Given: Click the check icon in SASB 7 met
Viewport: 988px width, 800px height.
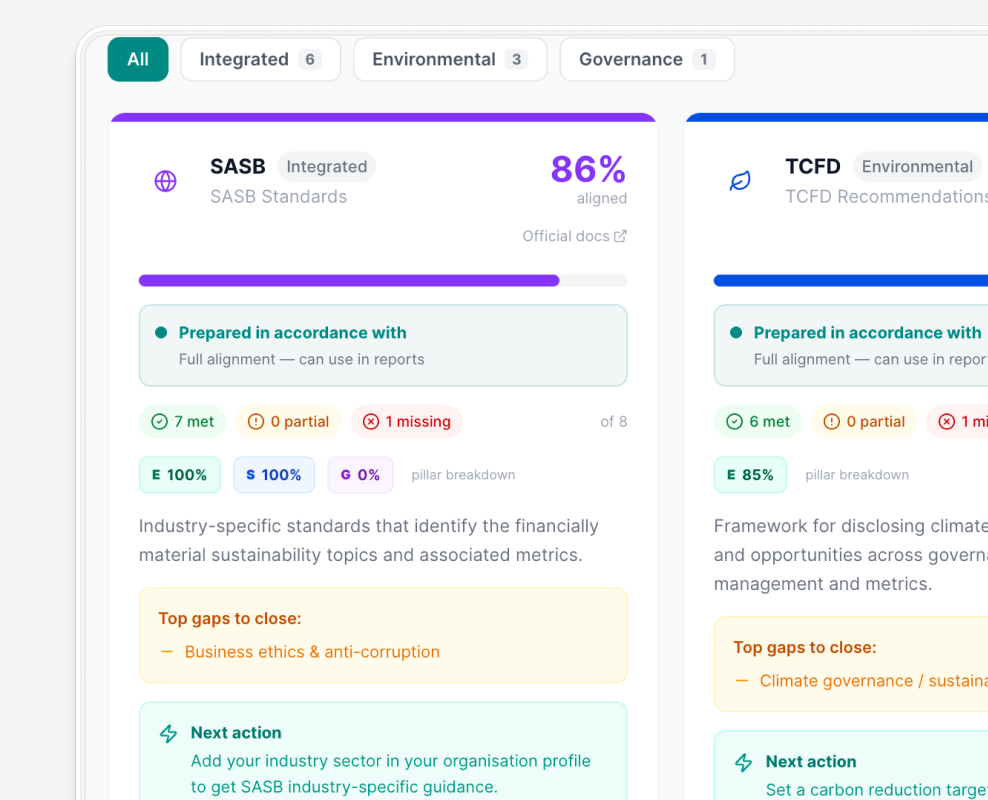Looking at the screenshot, I should click(x=159, y=421).
